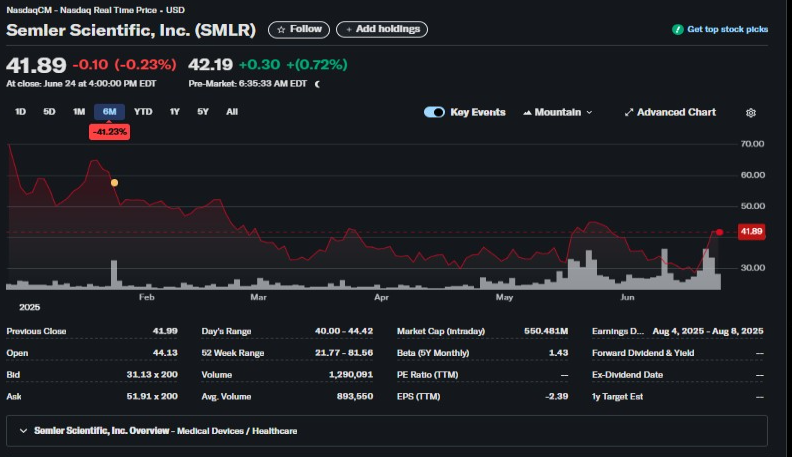Click the Forward Dividend & Yield label
The width and height of the screenshot is (792, 457).
[643, 353]
